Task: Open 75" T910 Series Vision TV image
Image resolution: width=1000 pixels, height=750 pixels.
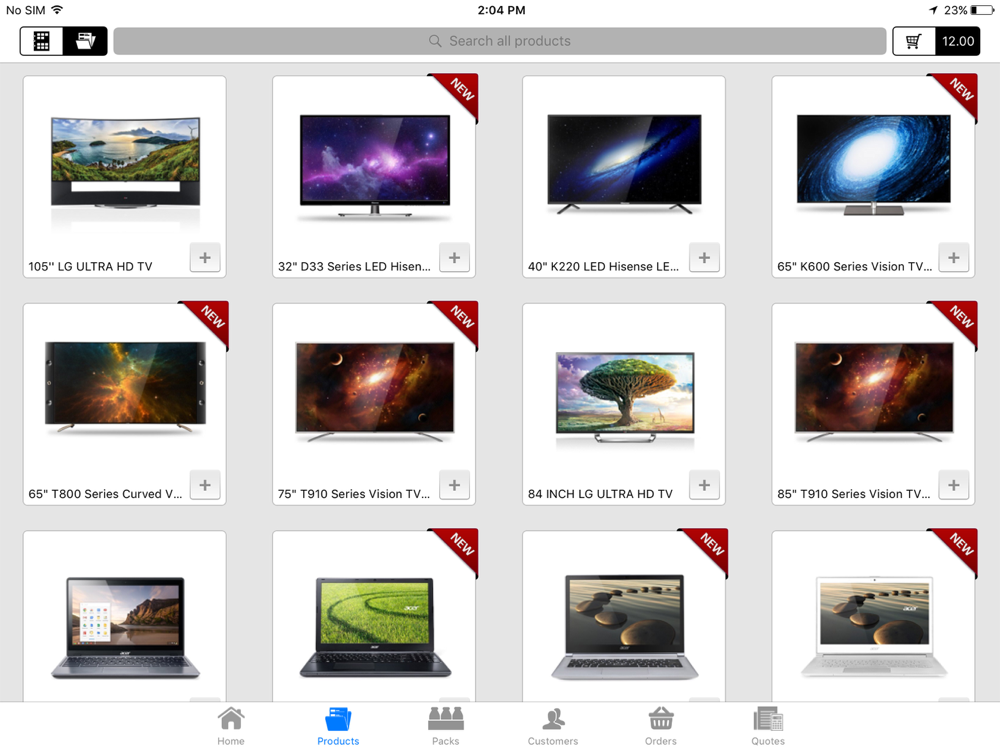Action: click(x=375, y=392)
